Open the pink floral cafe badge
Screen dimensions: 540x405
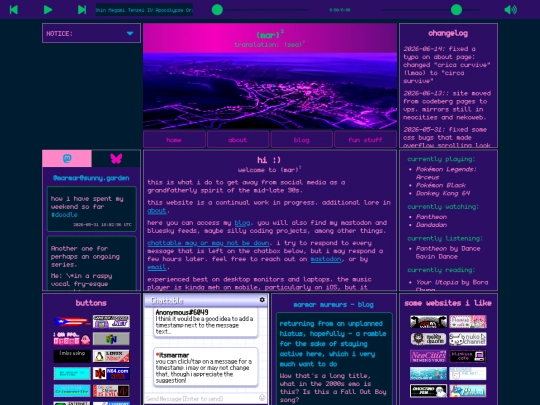coord(468,322)
